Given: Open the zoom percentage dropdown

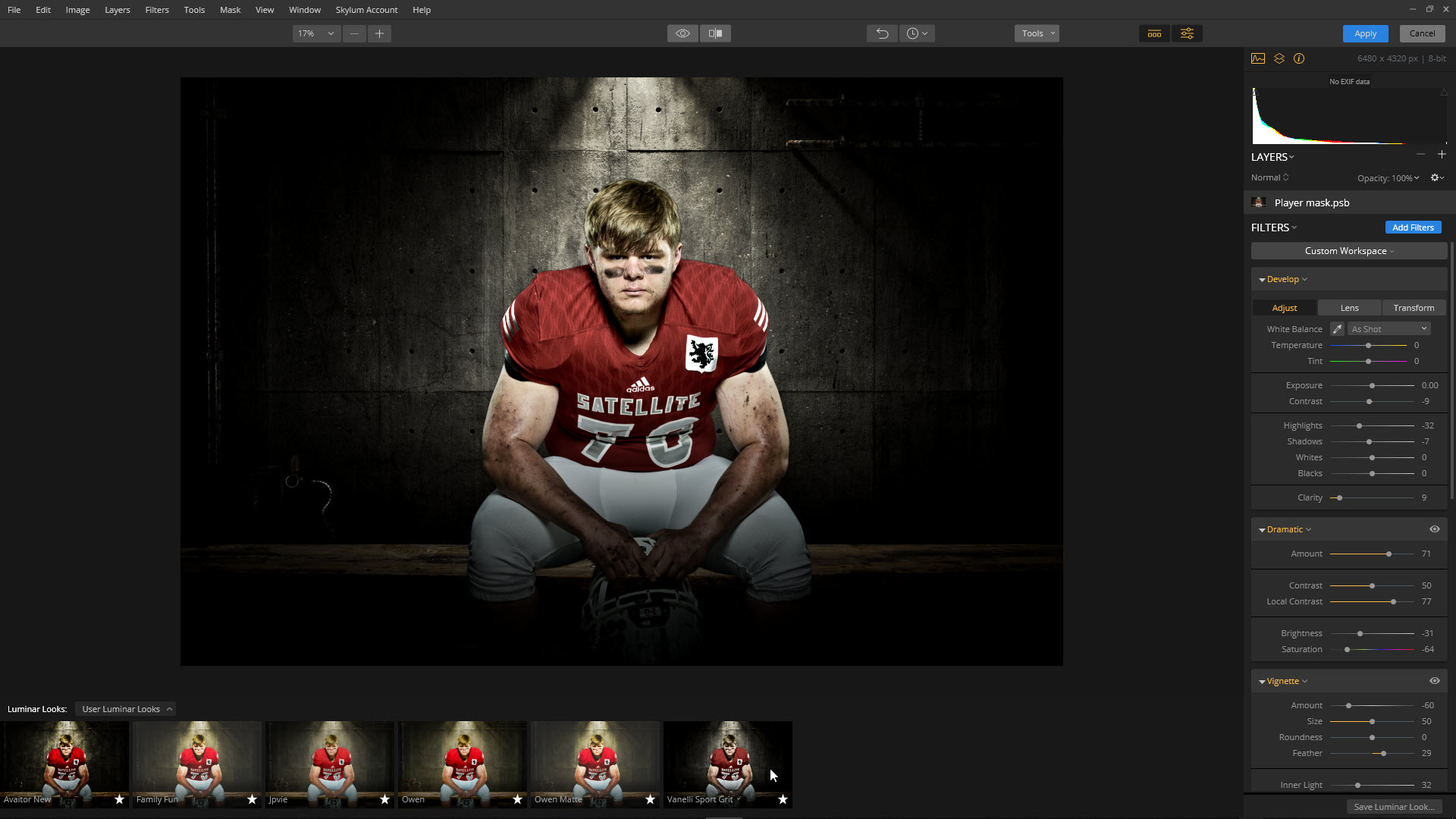Looking at the screenshot, I should (x=316, y=33).
